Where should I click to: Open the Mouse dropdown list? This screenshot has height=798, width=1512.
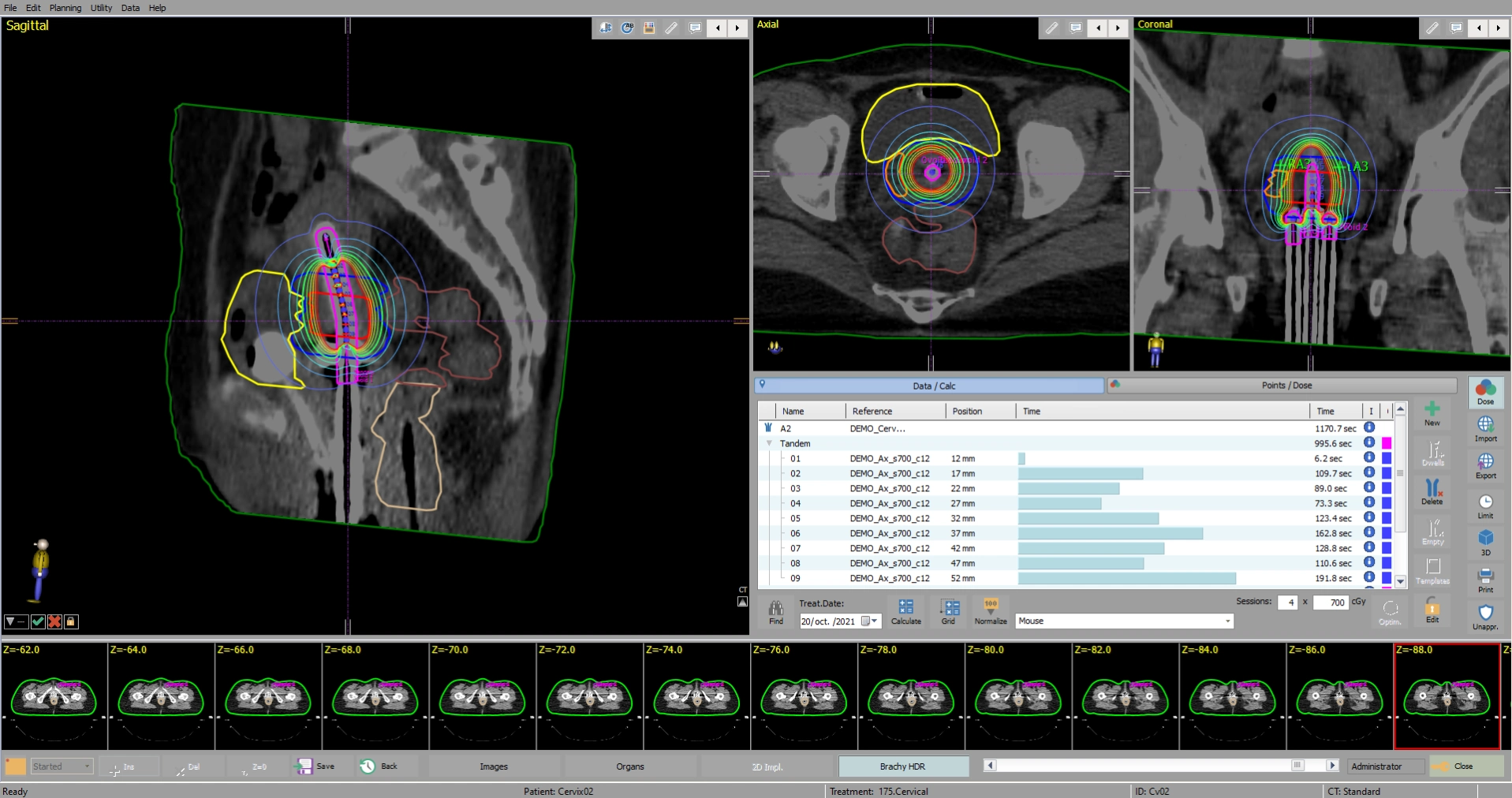point(1227,621)
